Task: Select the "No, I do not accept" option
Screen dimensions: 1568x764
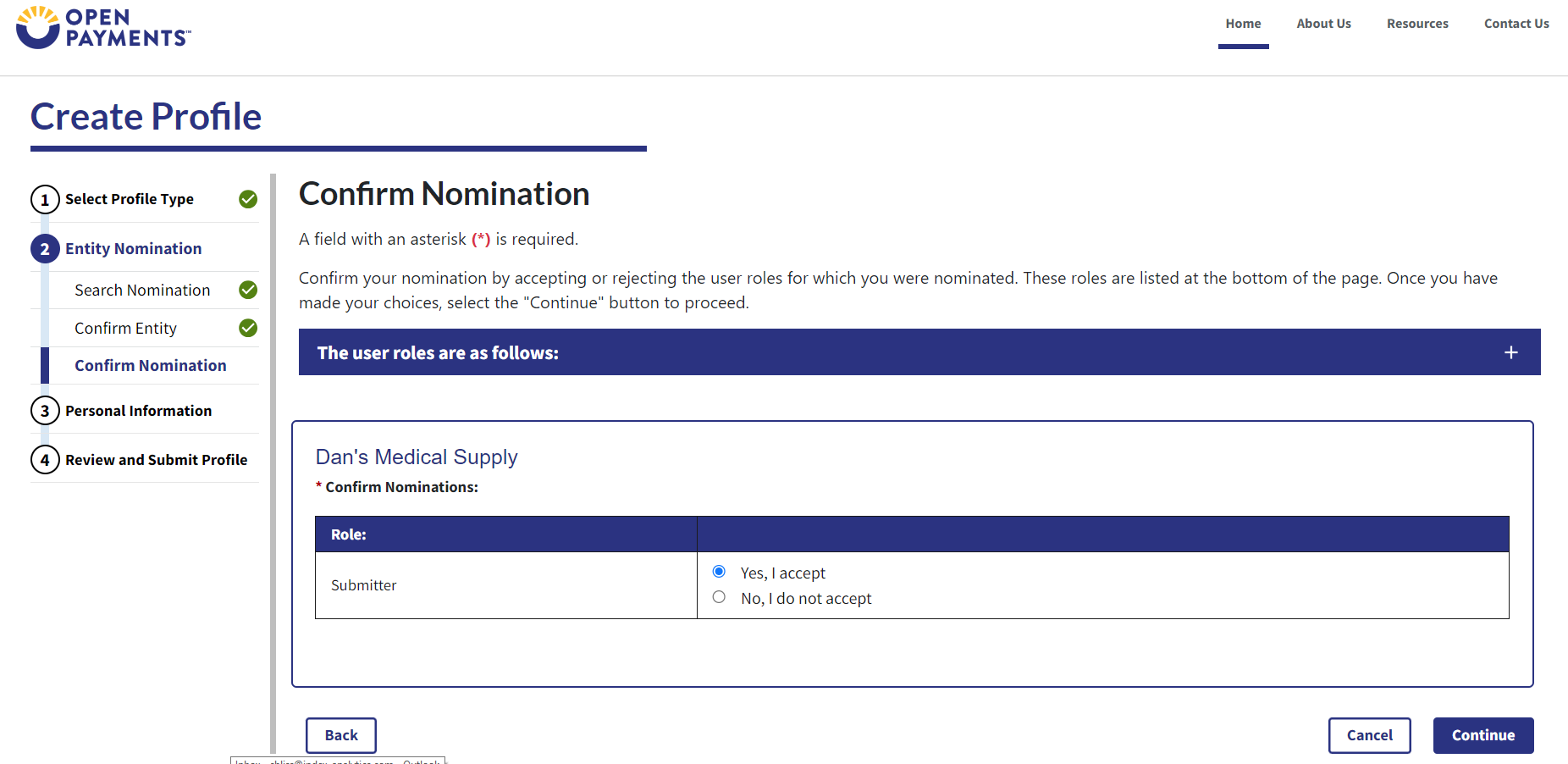Action: (x=719, y=597)
